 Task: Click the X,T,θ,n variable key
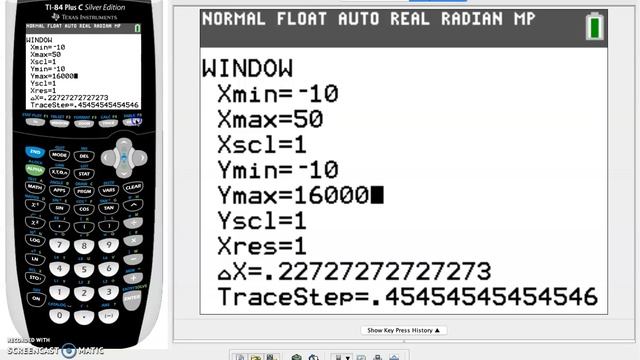(x=59, y=172)
